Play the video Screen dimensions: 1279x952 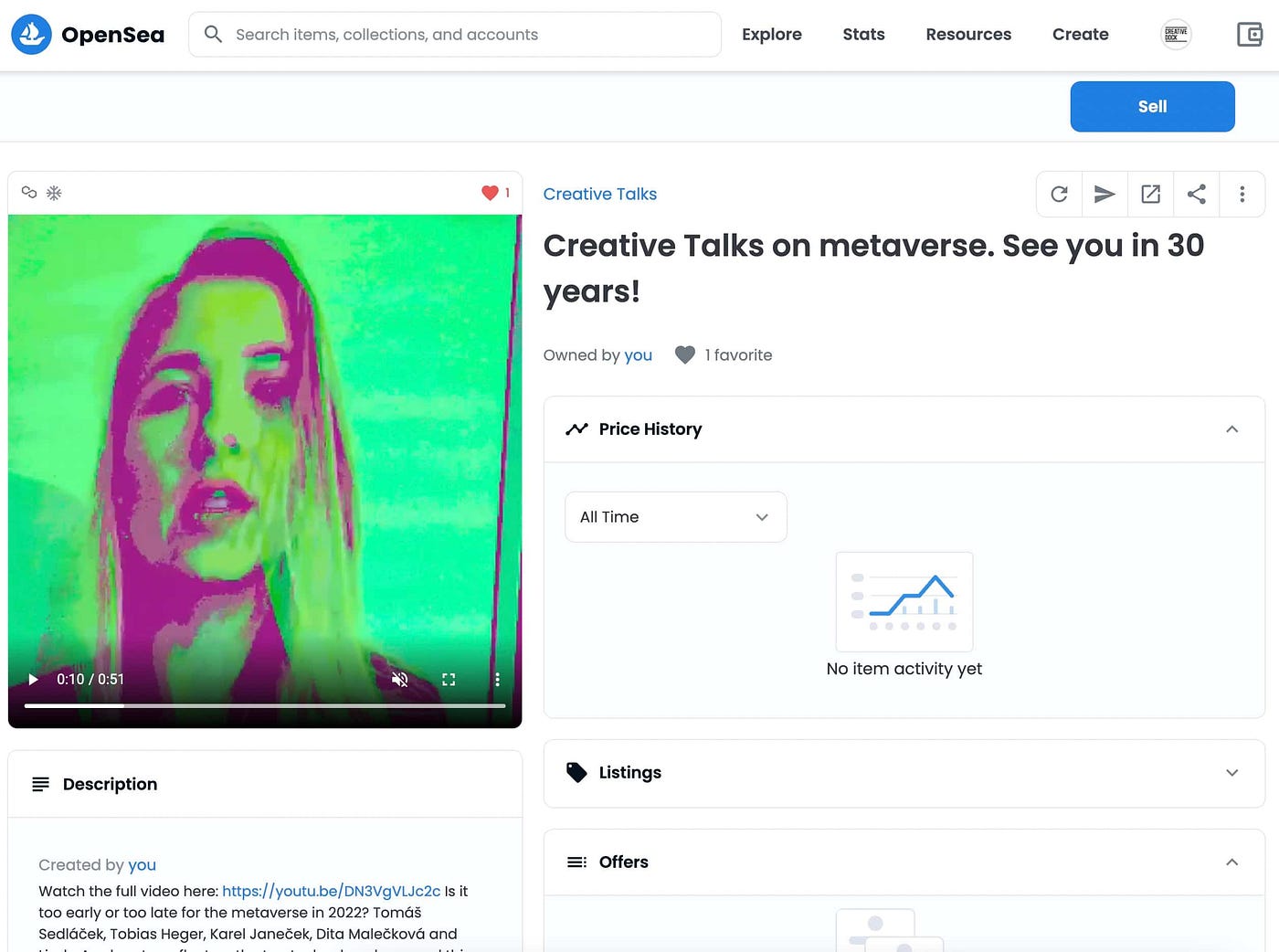point(33,680)
